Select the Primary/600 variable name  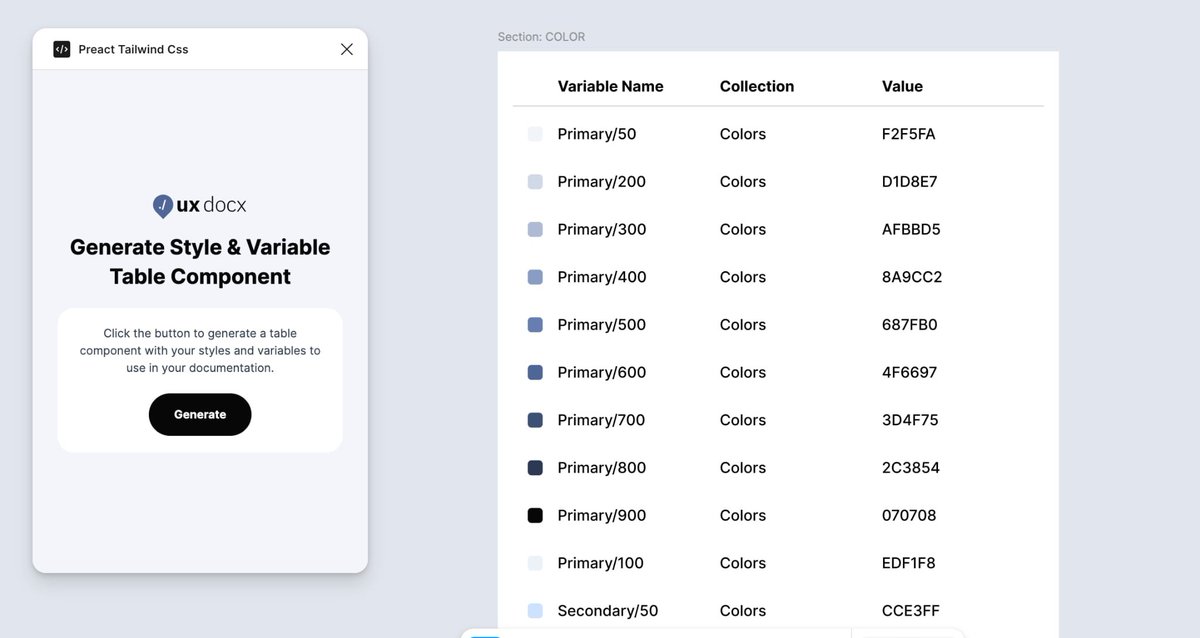pyautogui.click(x=602, y=372)
